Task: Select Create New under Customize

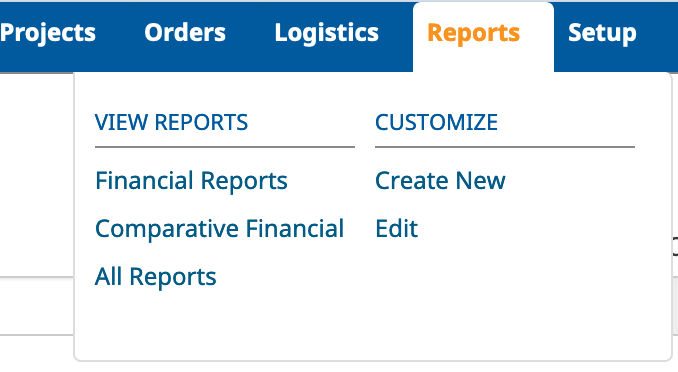Action: point(440,180)
